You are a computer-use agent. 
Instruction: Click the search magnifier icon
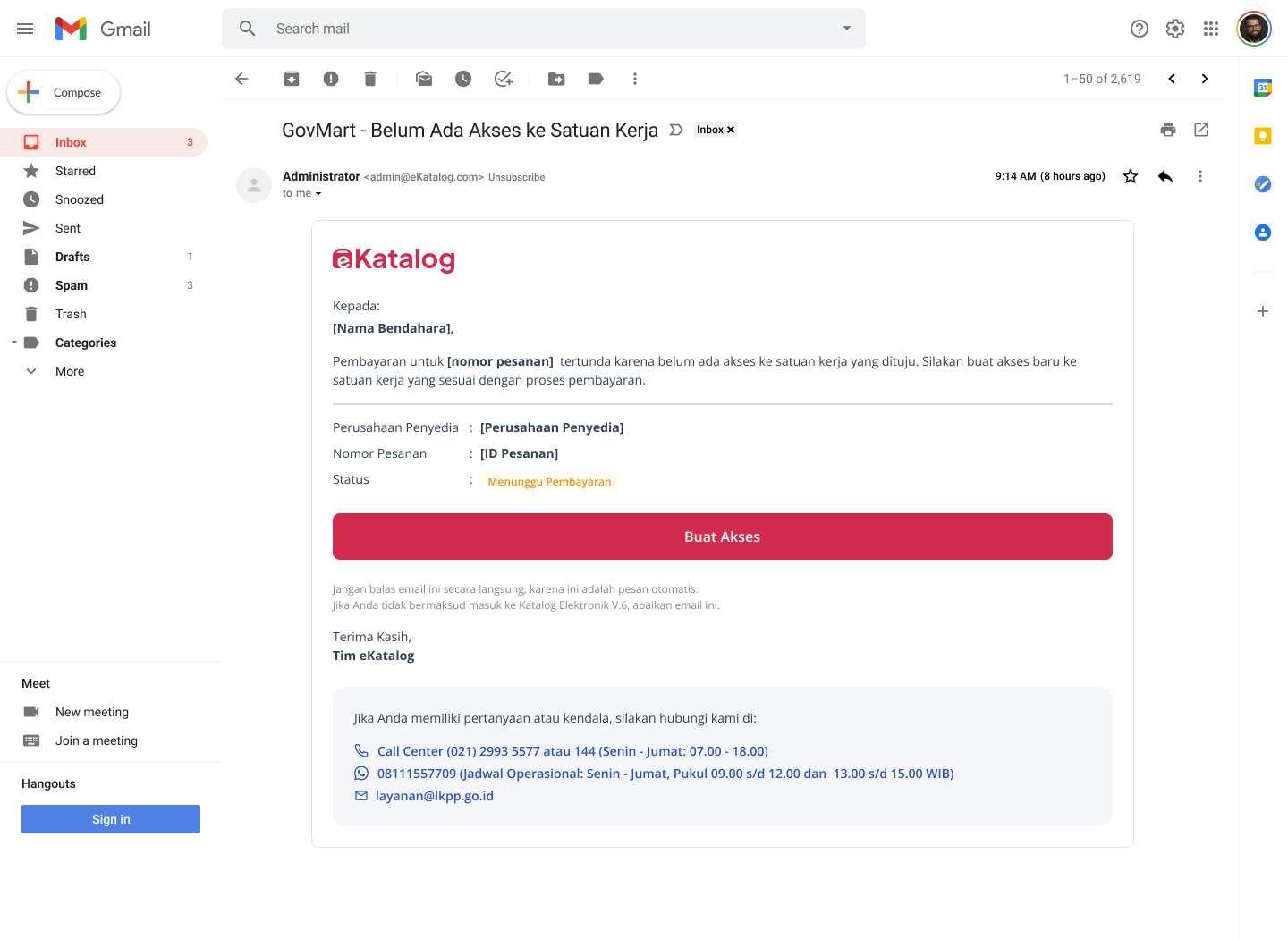click(248, 29)
